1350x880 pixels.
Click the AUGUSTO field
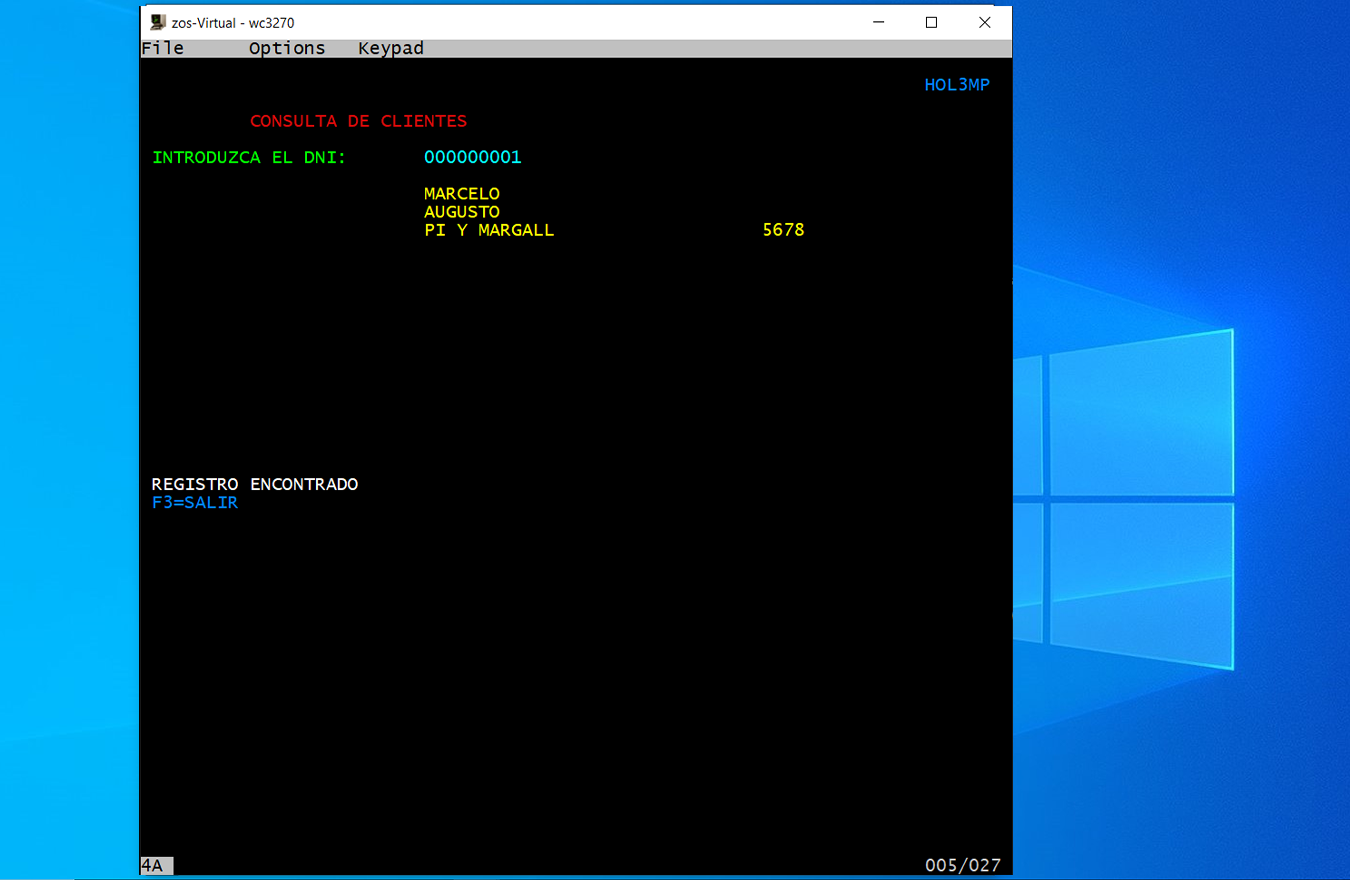(461, 212)
